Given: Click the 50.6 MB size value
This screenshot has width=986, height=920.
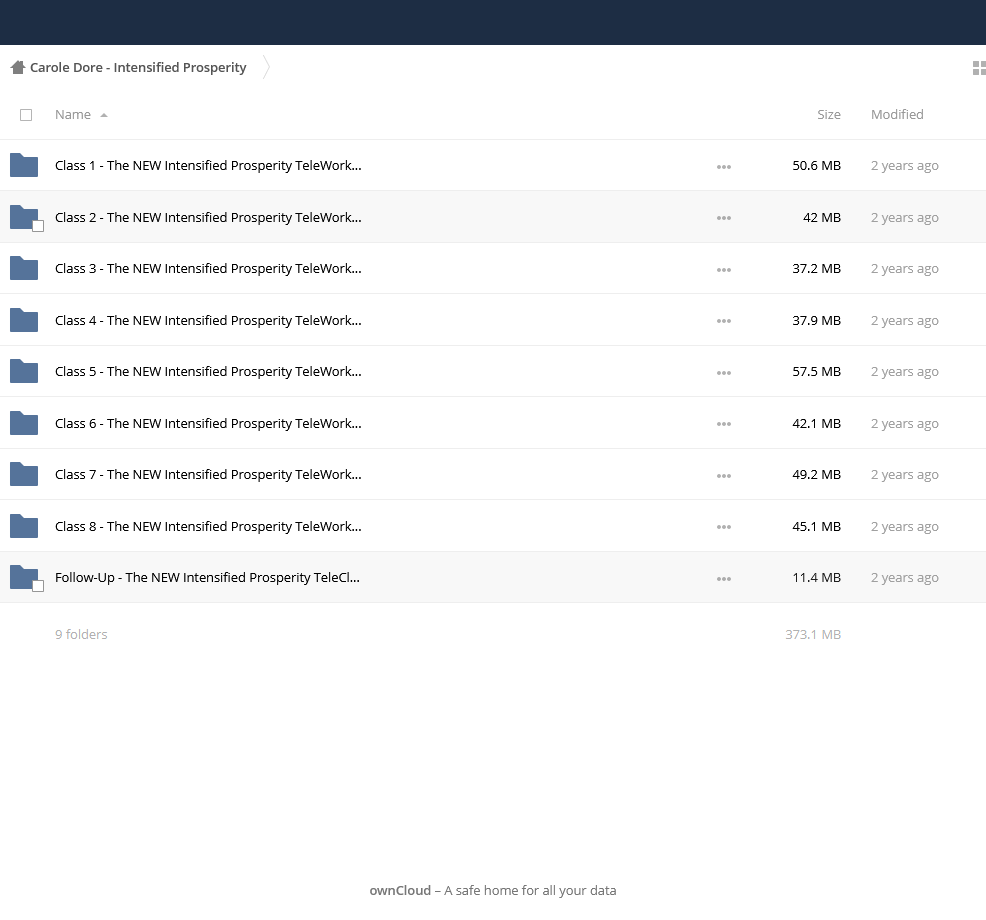Looking at the screenshot, I should 816,165.
